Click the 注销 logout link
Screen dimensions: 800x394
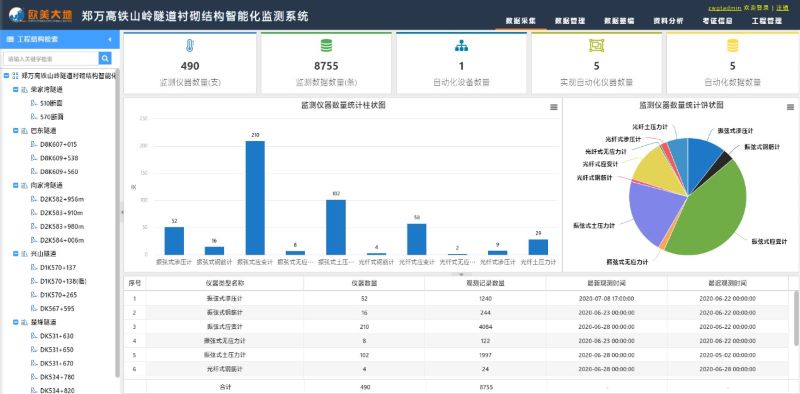783,8
